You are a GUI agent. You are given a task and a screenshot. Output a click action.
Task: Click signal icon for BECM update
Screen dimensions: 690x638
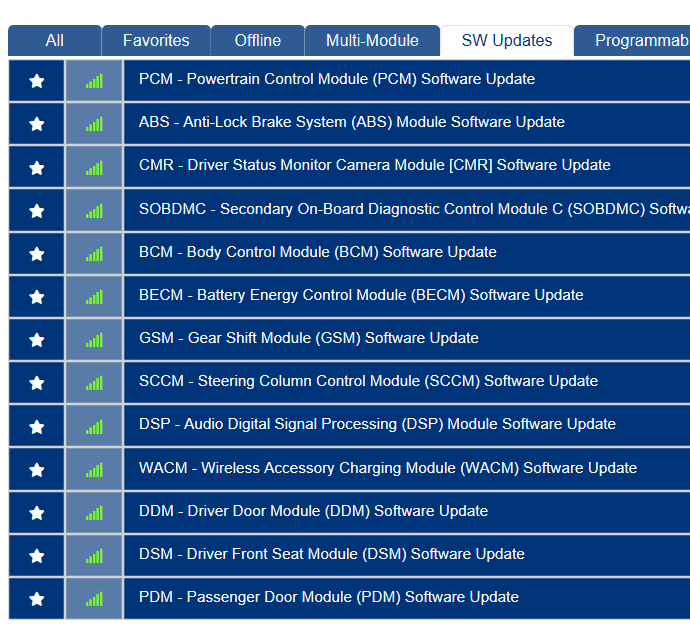(x=94, y=297)
